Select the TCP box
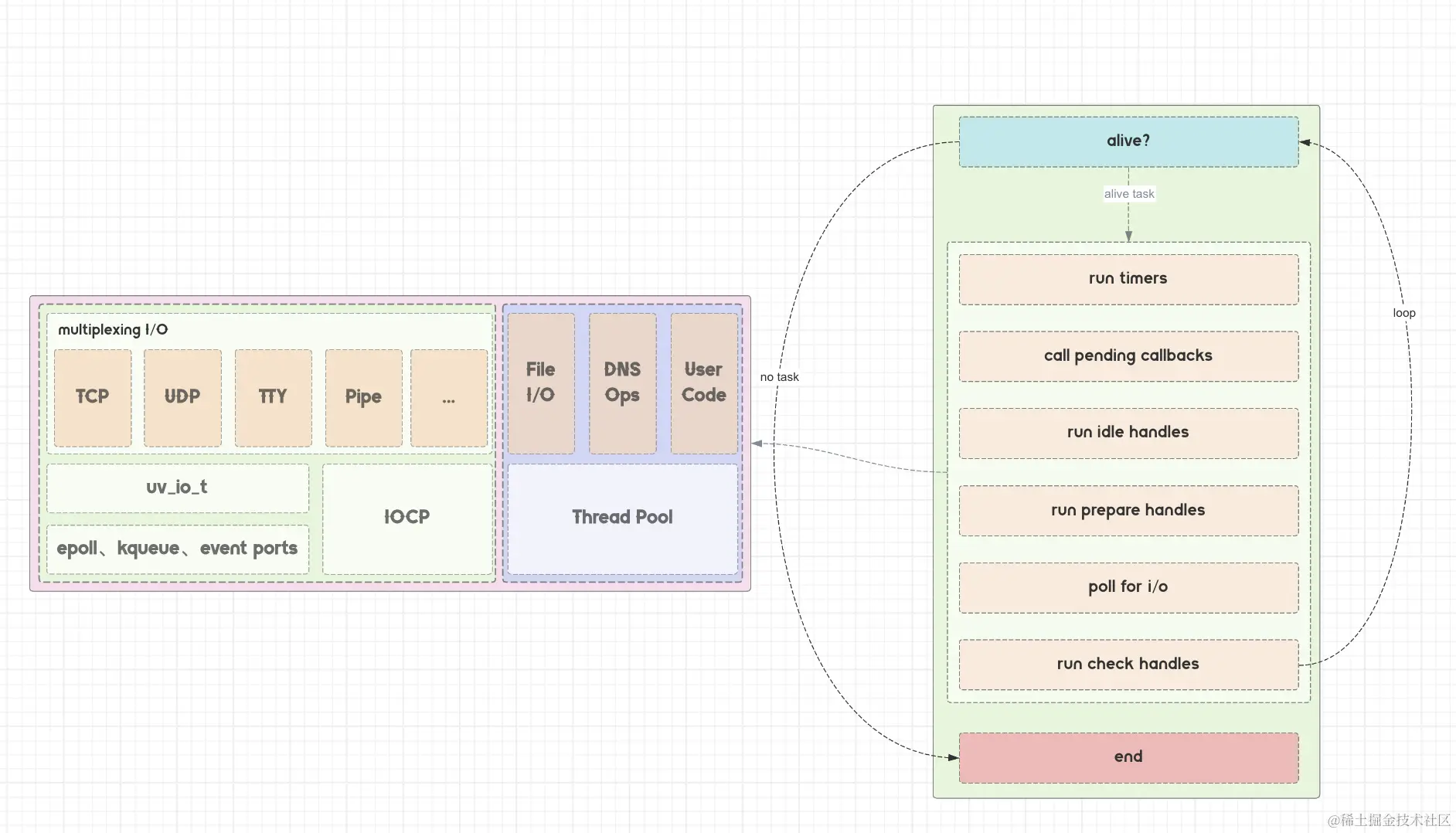Screen dimensions: 1456x833 (x=93, y=397)
